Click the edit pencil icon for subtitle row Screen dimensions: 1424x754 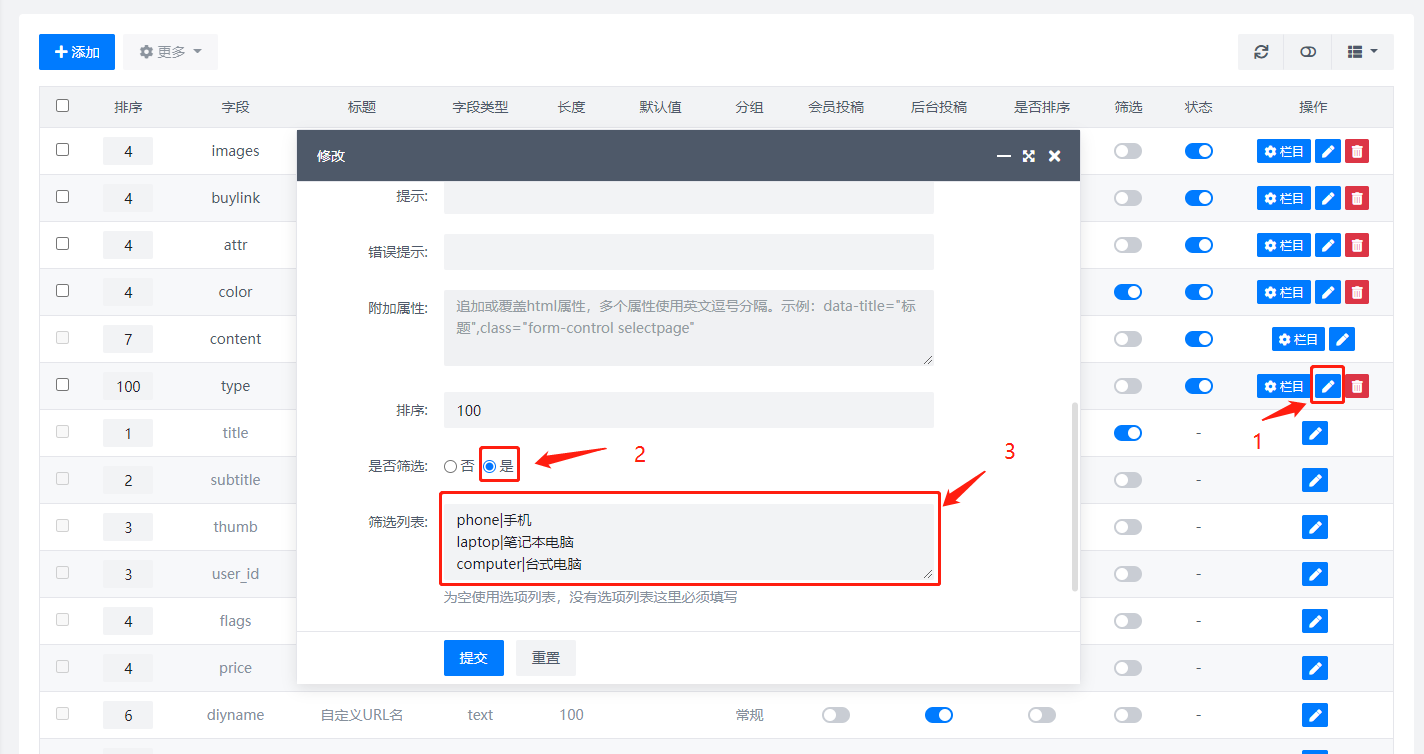click(x=1315, y=480)
